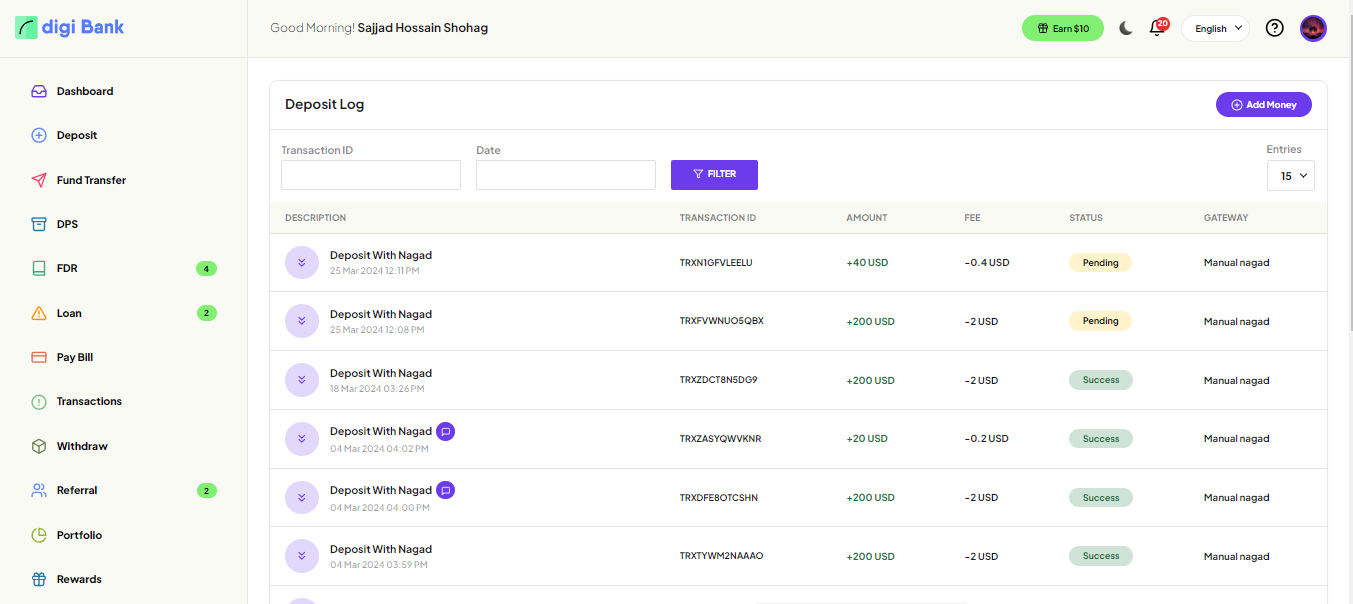Open the Date picker field

565,175
